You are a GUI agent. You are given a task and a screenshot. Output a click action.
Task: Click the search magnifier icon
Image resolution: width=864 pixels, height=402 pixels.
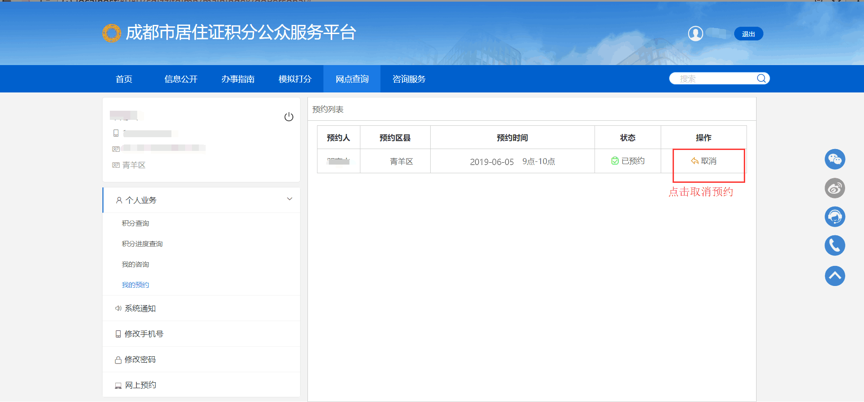[761, 78]
